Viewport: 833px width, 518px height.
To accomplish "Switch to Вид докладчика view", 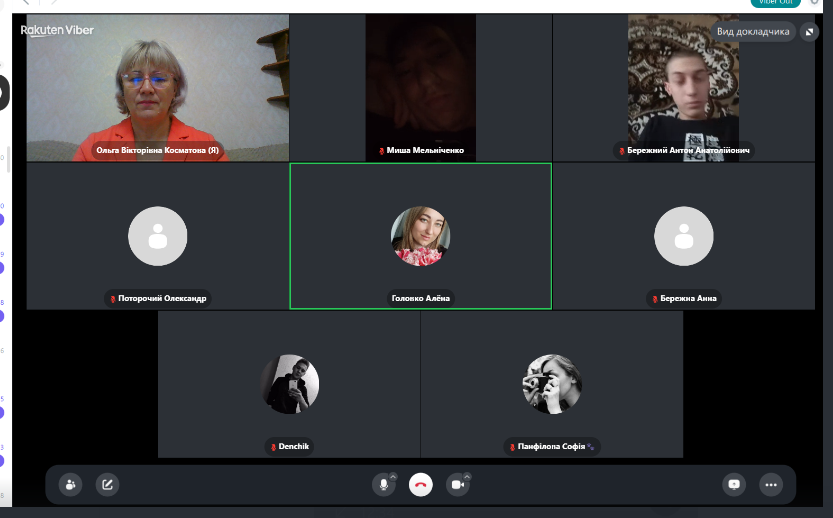I will tap(753, 32).
